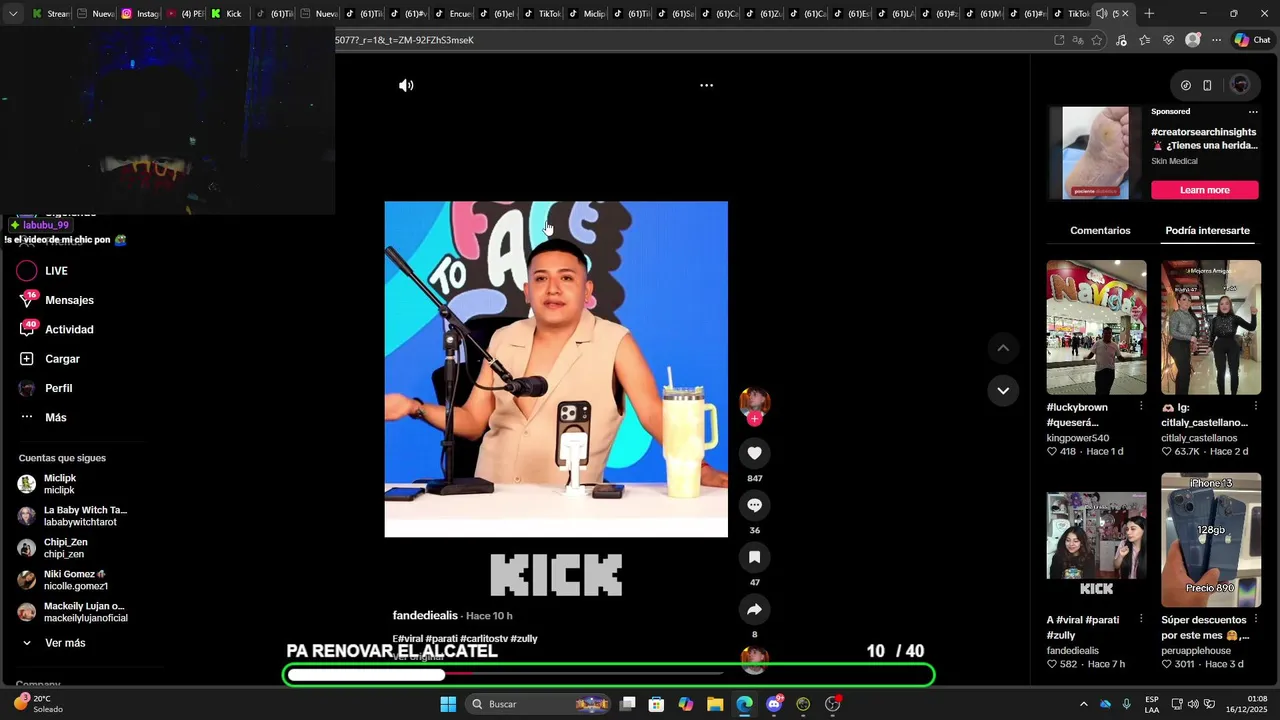Open Edge Copilot Chat button

coord(1252,40)
